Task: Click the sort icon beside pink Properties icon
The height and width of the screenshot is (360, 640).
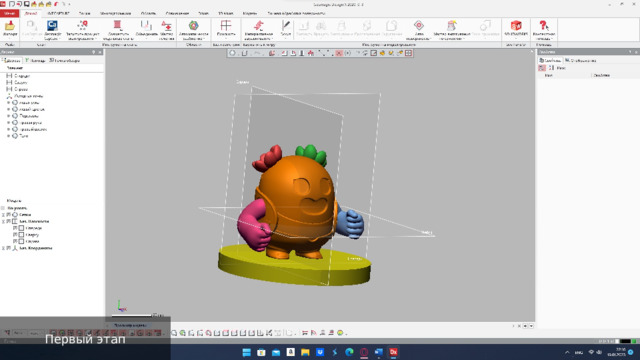Action: (x=551, y=68)
